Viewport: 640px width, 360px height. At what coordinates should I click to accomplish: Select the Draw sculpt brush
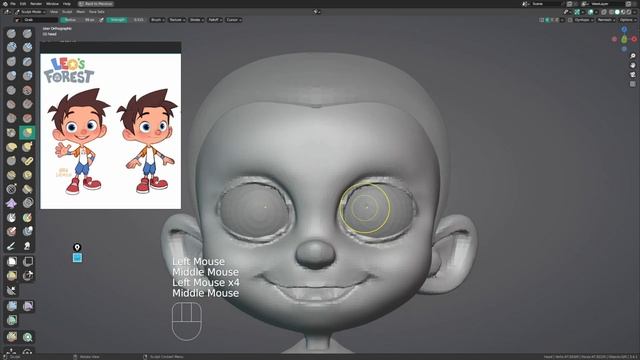(x=11, y=33)
